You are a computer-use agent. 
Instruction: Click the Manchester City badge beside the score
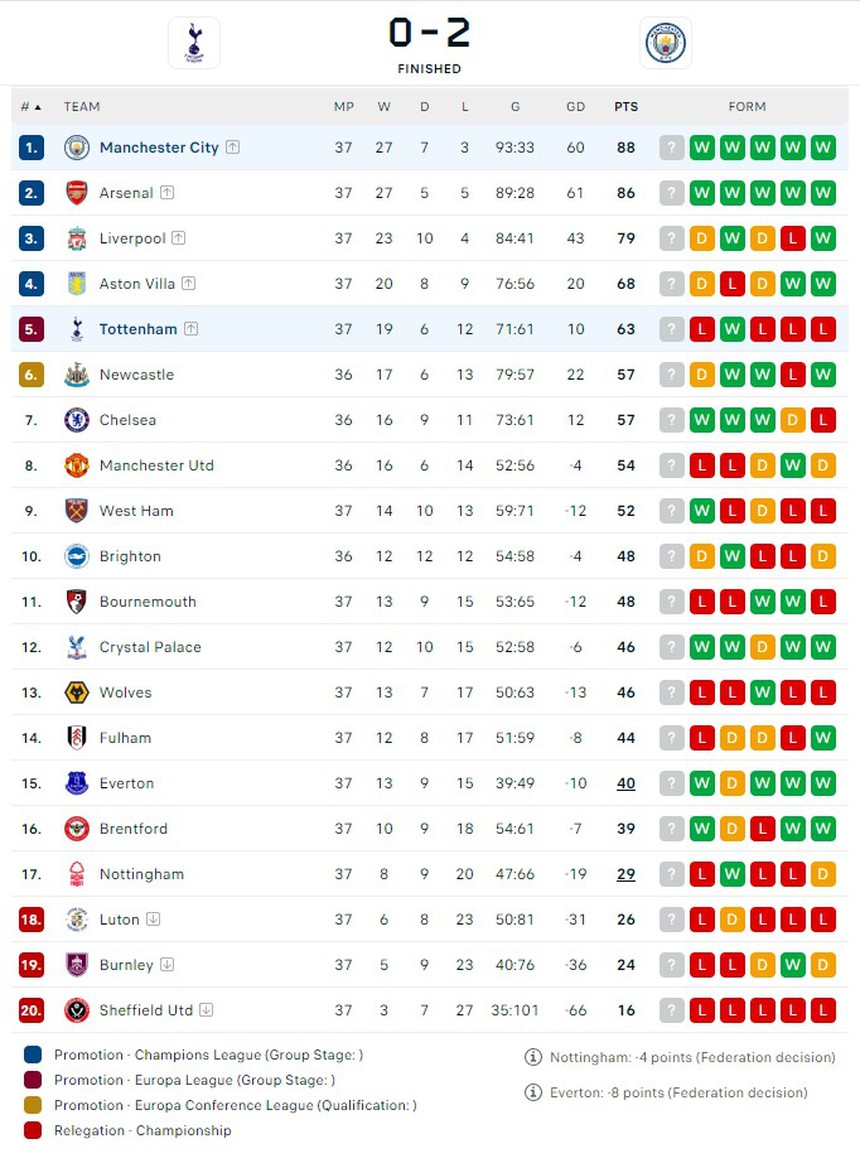pos(665,42)
